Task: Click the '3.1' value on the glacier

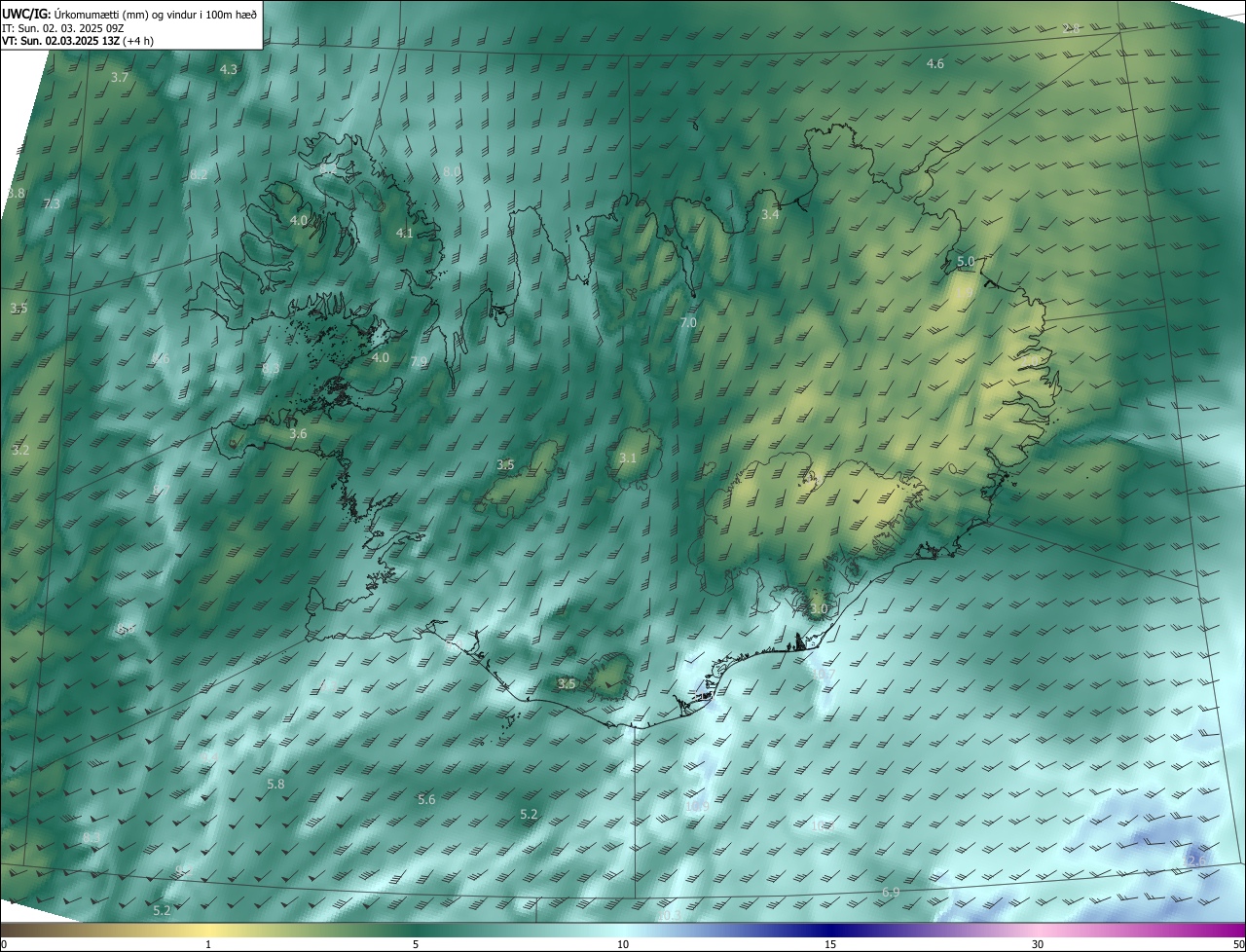Action: pyautogui.click(x=628, y=458)
